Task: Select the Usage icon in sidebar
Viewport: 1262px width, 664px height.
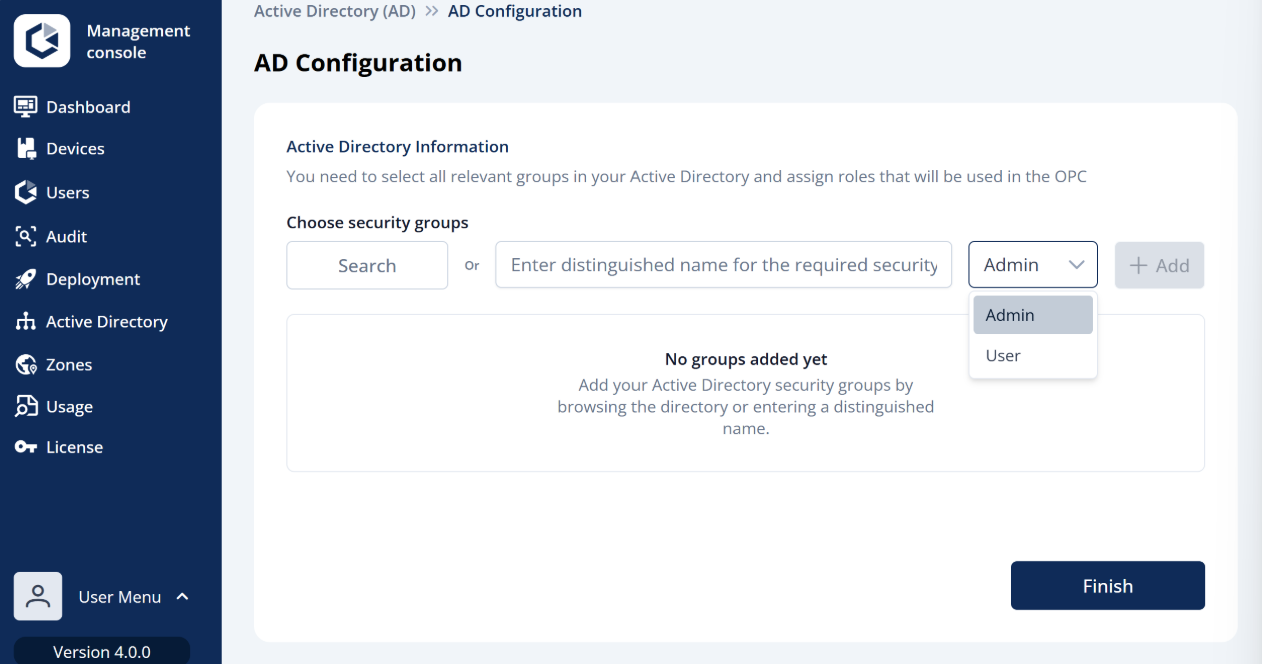Action: [26, 407]
